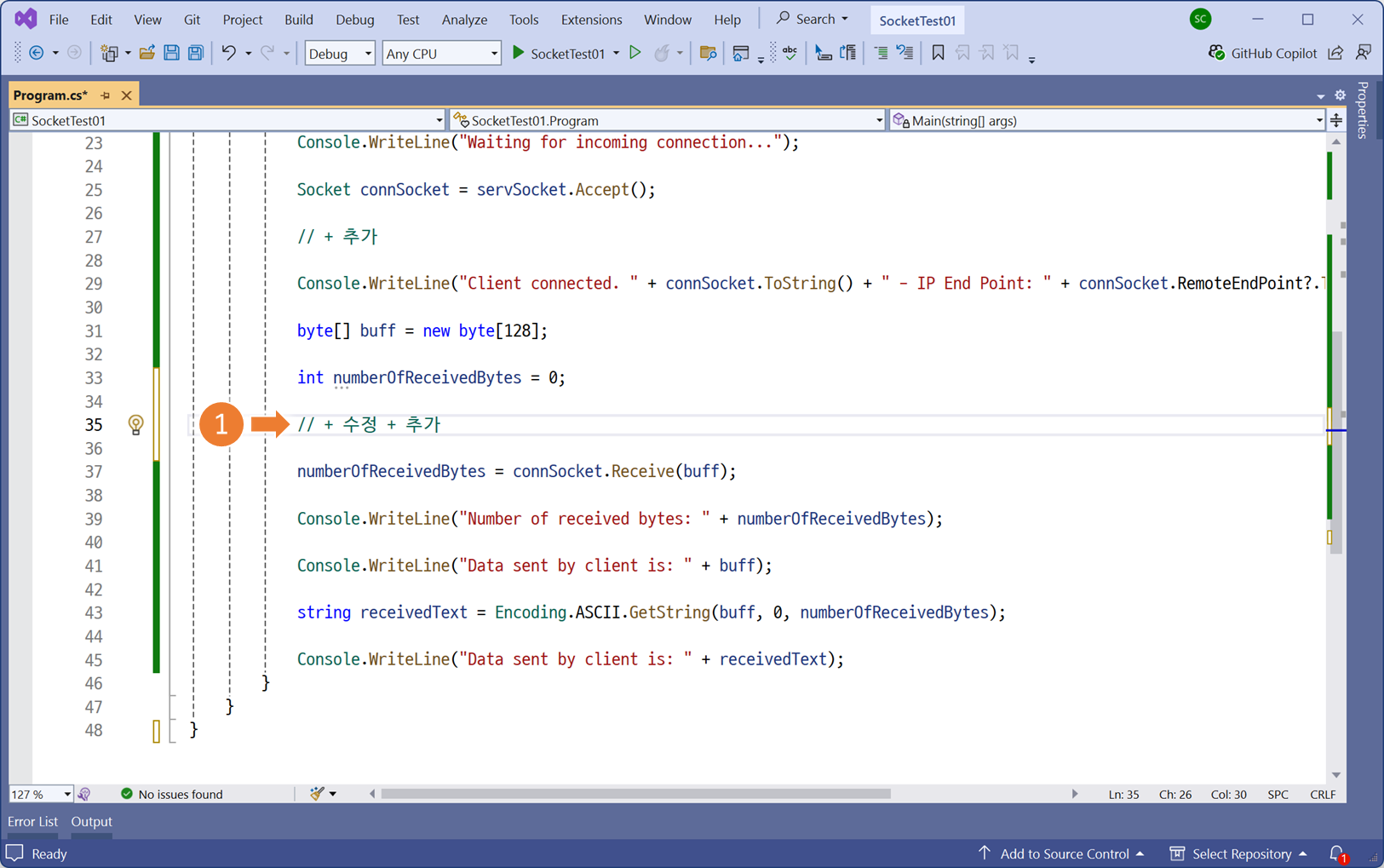Click the health indicator icon beside zoom level
1384x868 pixels.
coord(84,794)
